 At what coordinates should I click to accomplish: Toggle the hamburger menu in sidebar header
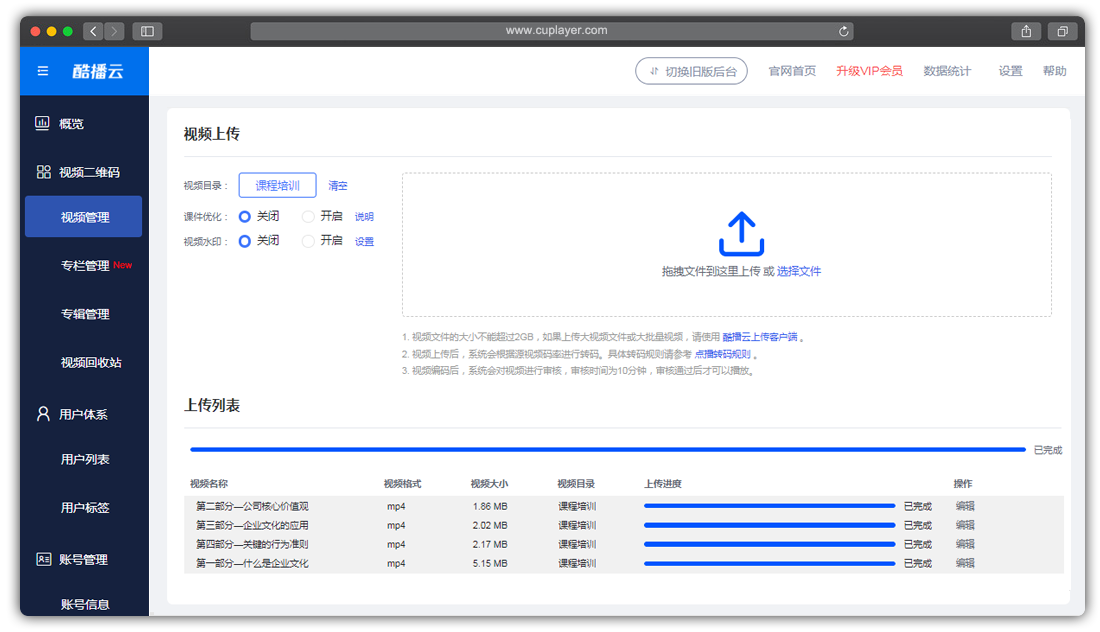click(x=43, y=71)
